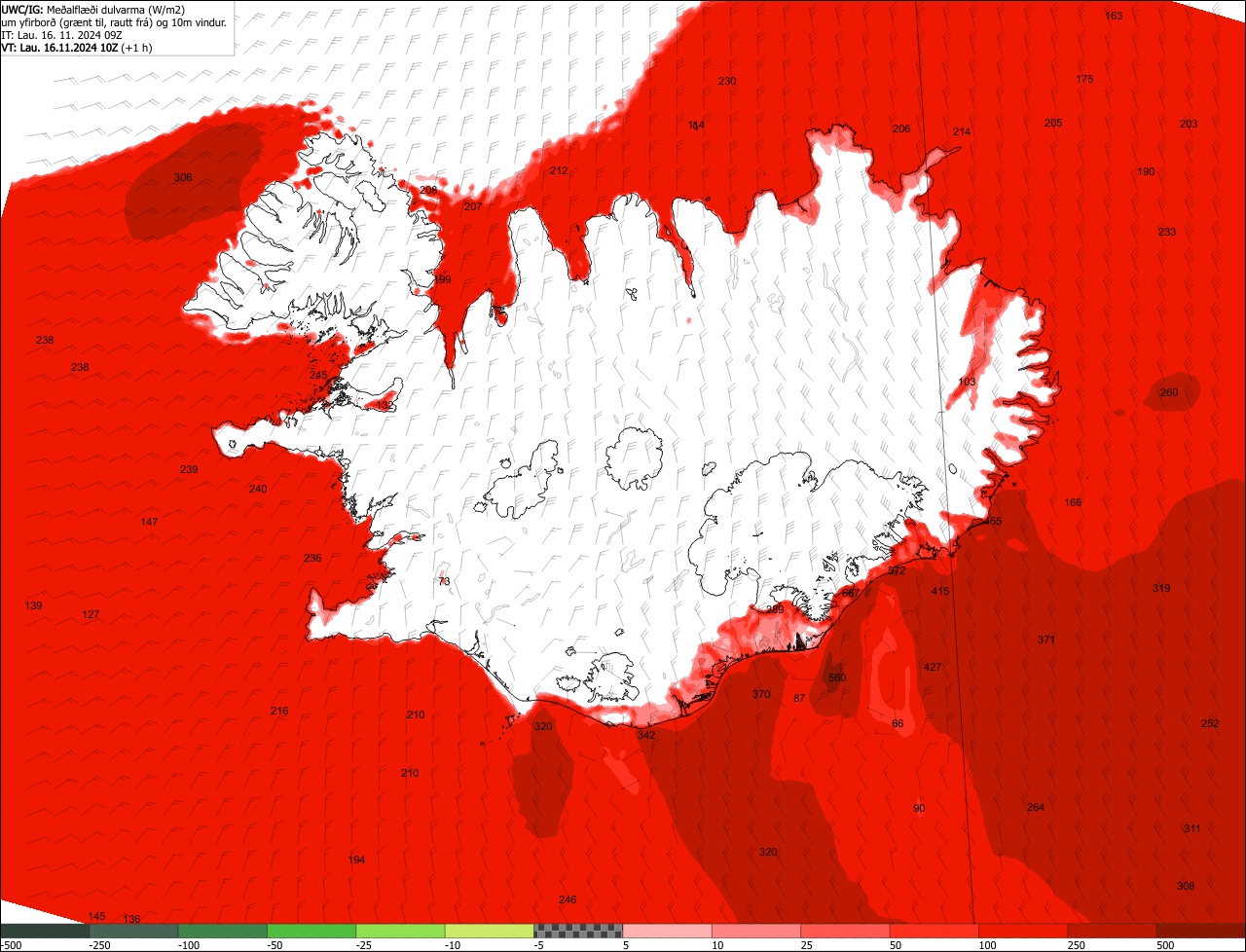Click the value 560 in the dark spot
This screenshot has height=952, width=1246.
click(837, 677)
